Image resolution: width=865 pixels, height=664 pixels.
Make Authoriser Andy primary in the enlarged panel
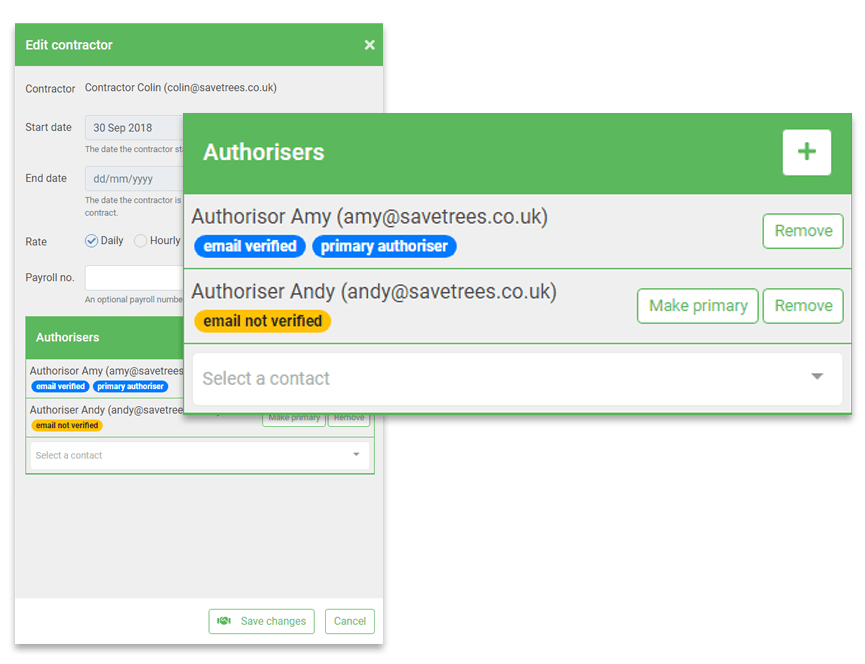point(698,306)
